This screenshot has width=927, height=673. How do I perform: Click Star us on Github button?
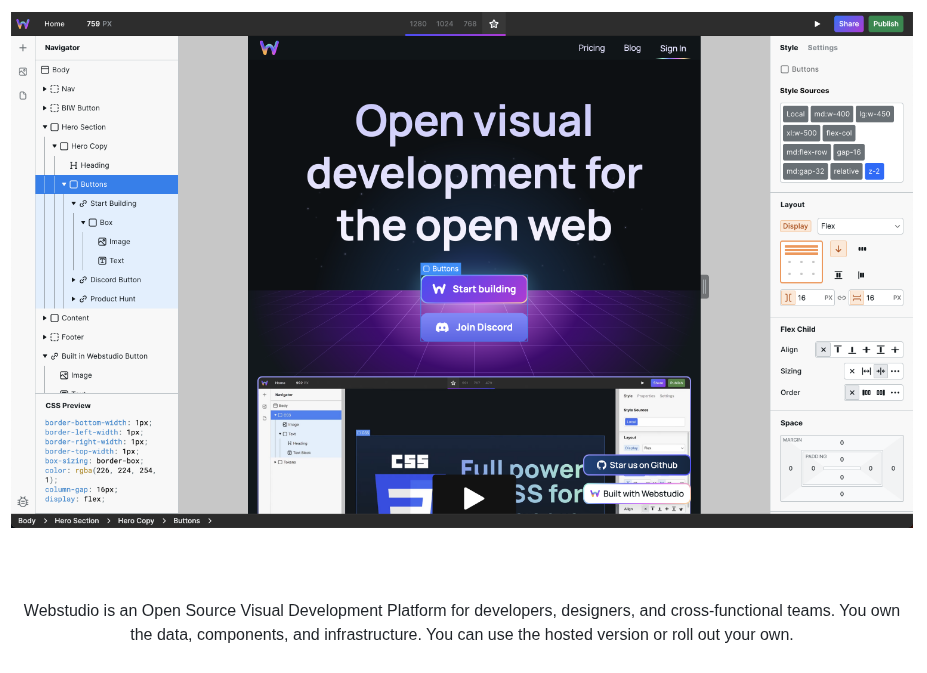637,465
